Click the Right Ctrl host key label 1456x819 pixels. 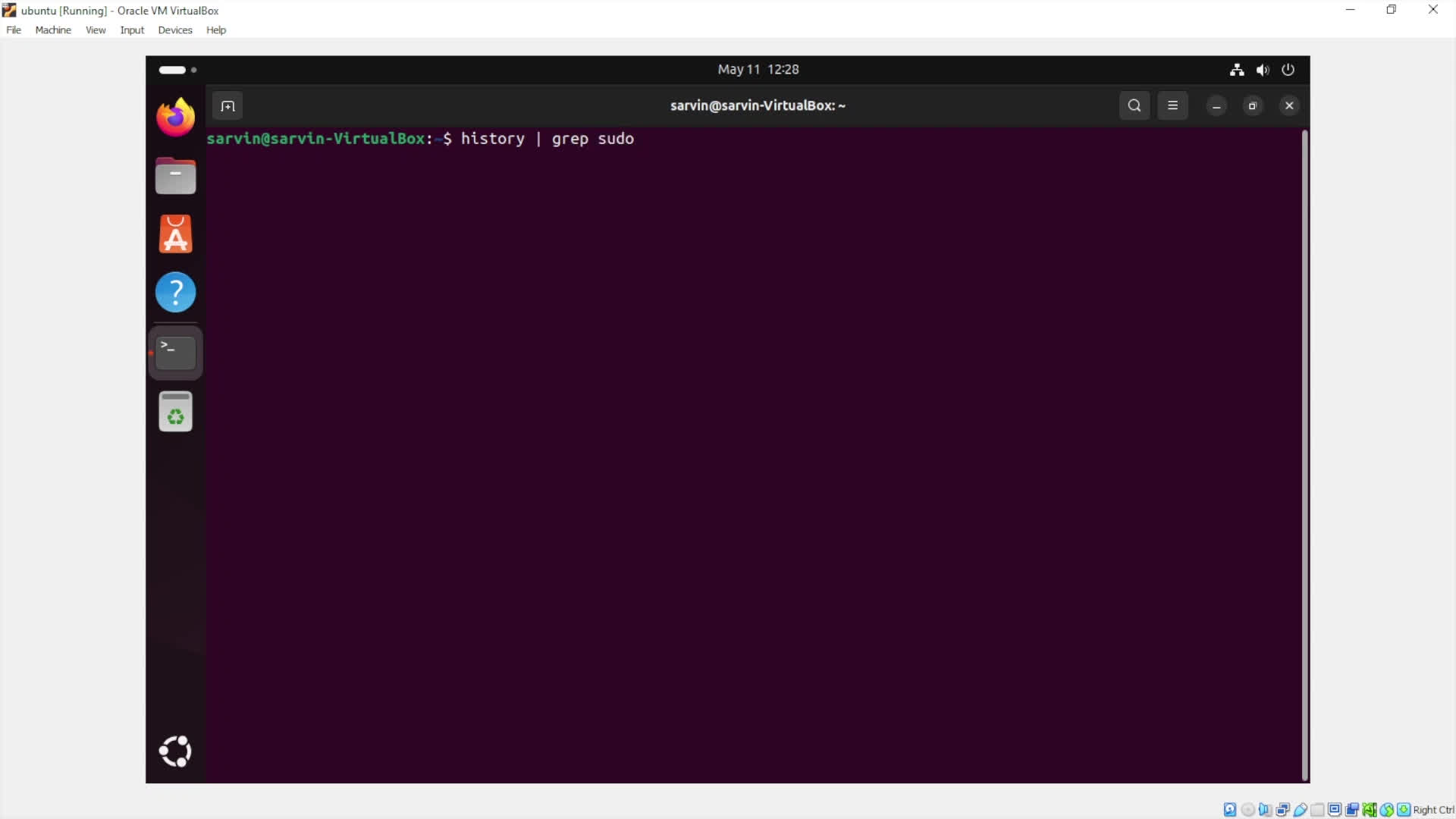point(1434,810)
